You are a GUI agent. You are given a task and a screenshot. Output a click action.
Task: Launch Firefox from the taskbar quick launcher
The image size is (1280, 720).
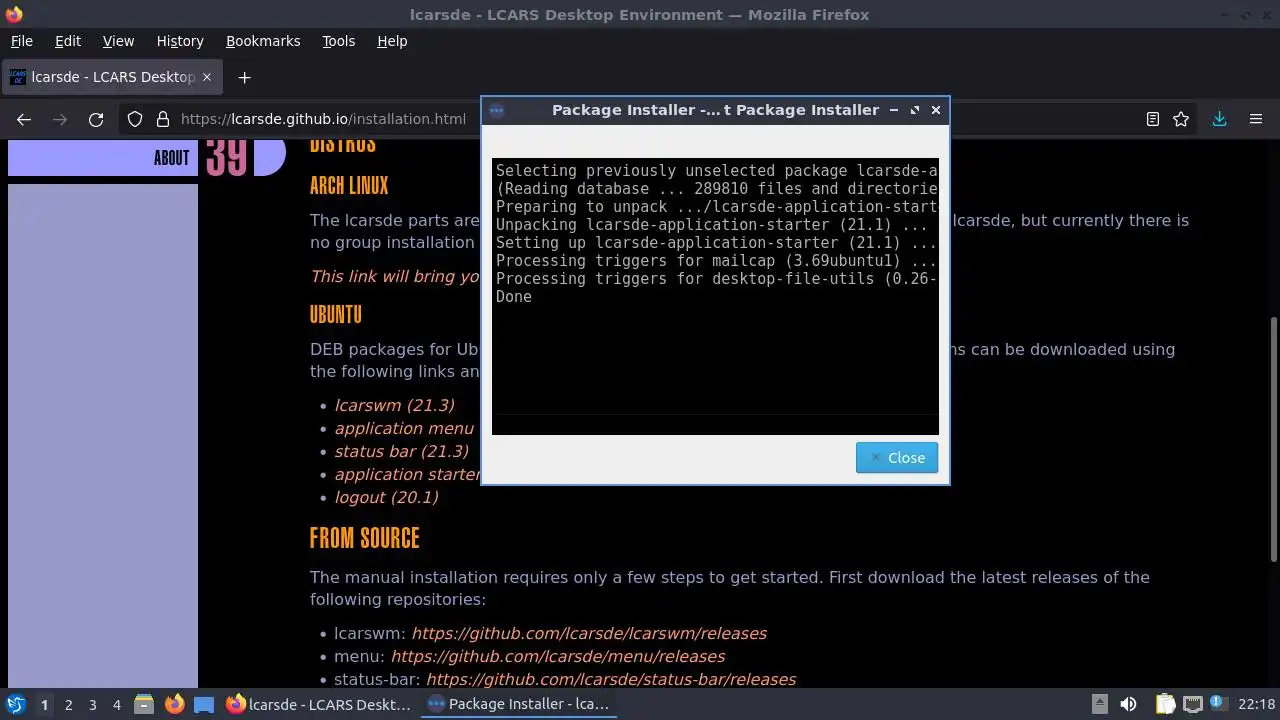coord(174,704)
